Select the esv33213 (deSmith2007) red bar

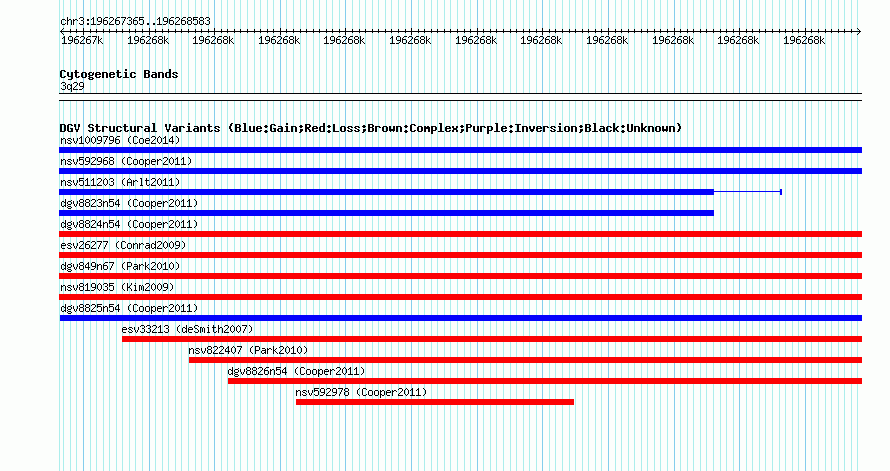click(492, 339)
